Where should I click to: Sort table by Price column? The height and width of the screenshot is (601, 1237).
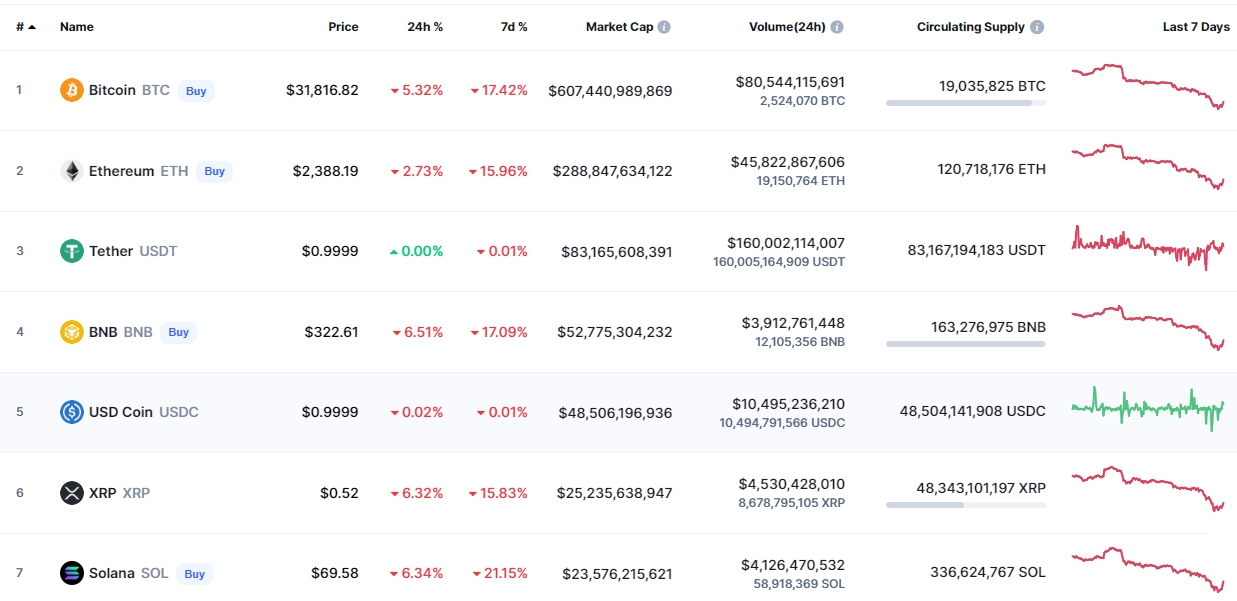click(343, 27)
